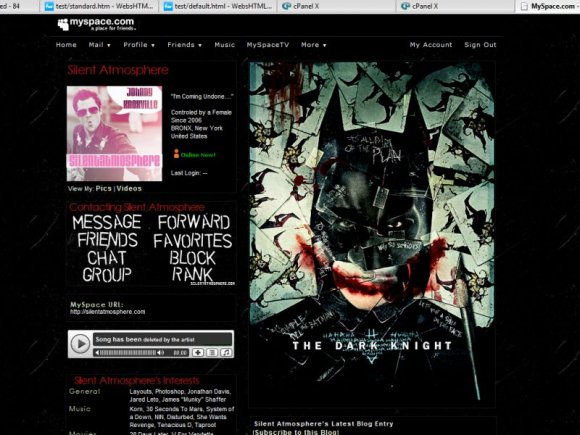580x435 pixels.
Task: Open the More dropdown menu
Action: 313,45
